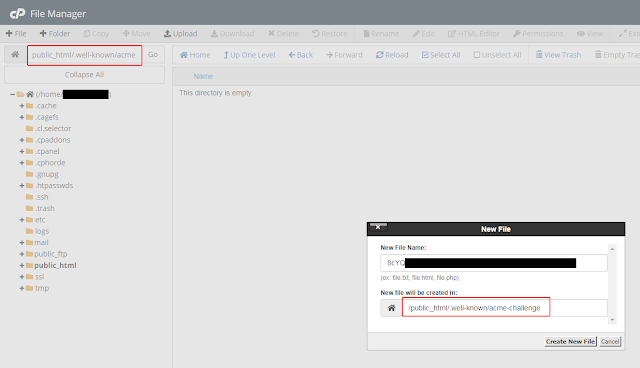Click the Create New File button
This screenshot has height=368, width=640.
tap(570, 341)
